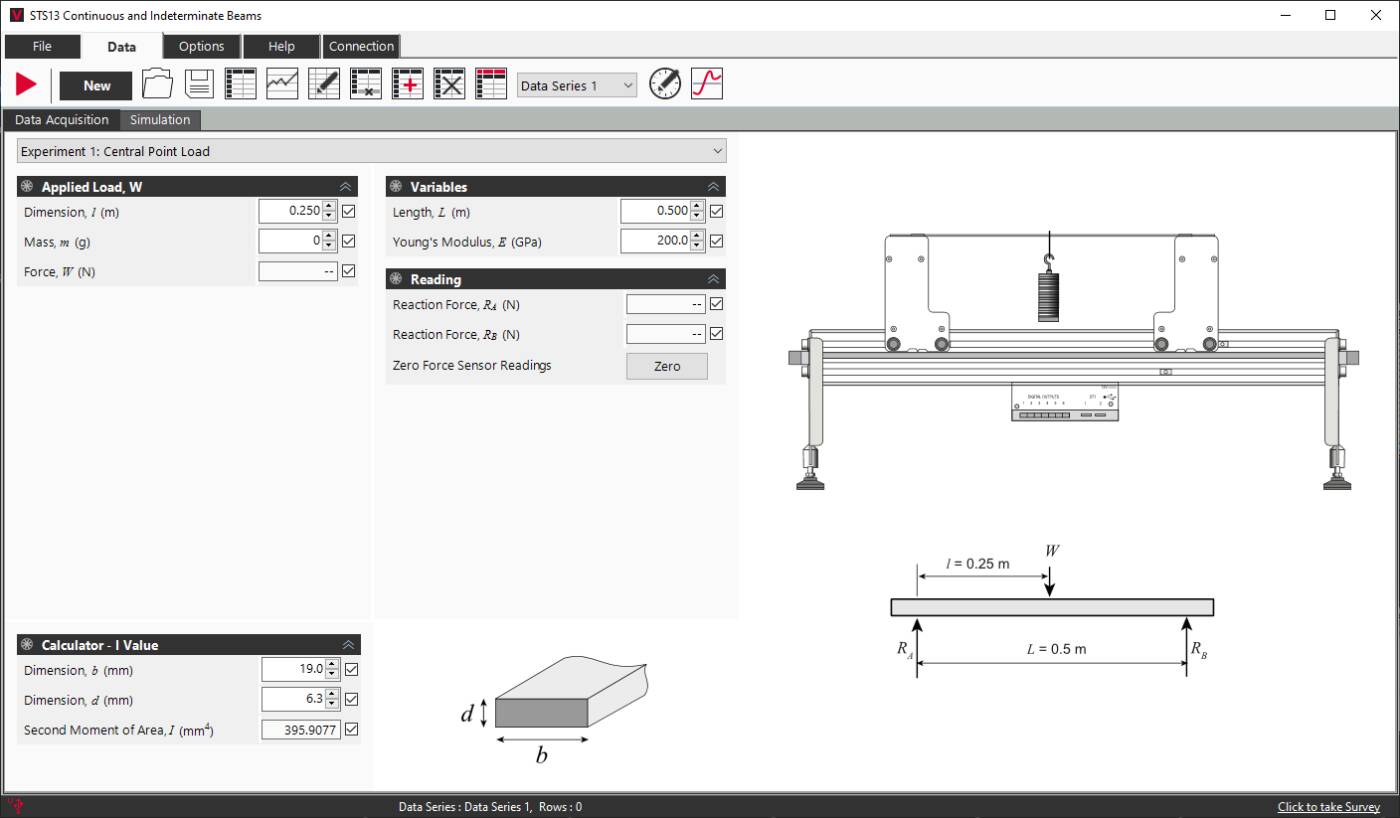Click the sensor signal curve icon
Viewport: 1400px width, 818px height.
click(707, 83)
